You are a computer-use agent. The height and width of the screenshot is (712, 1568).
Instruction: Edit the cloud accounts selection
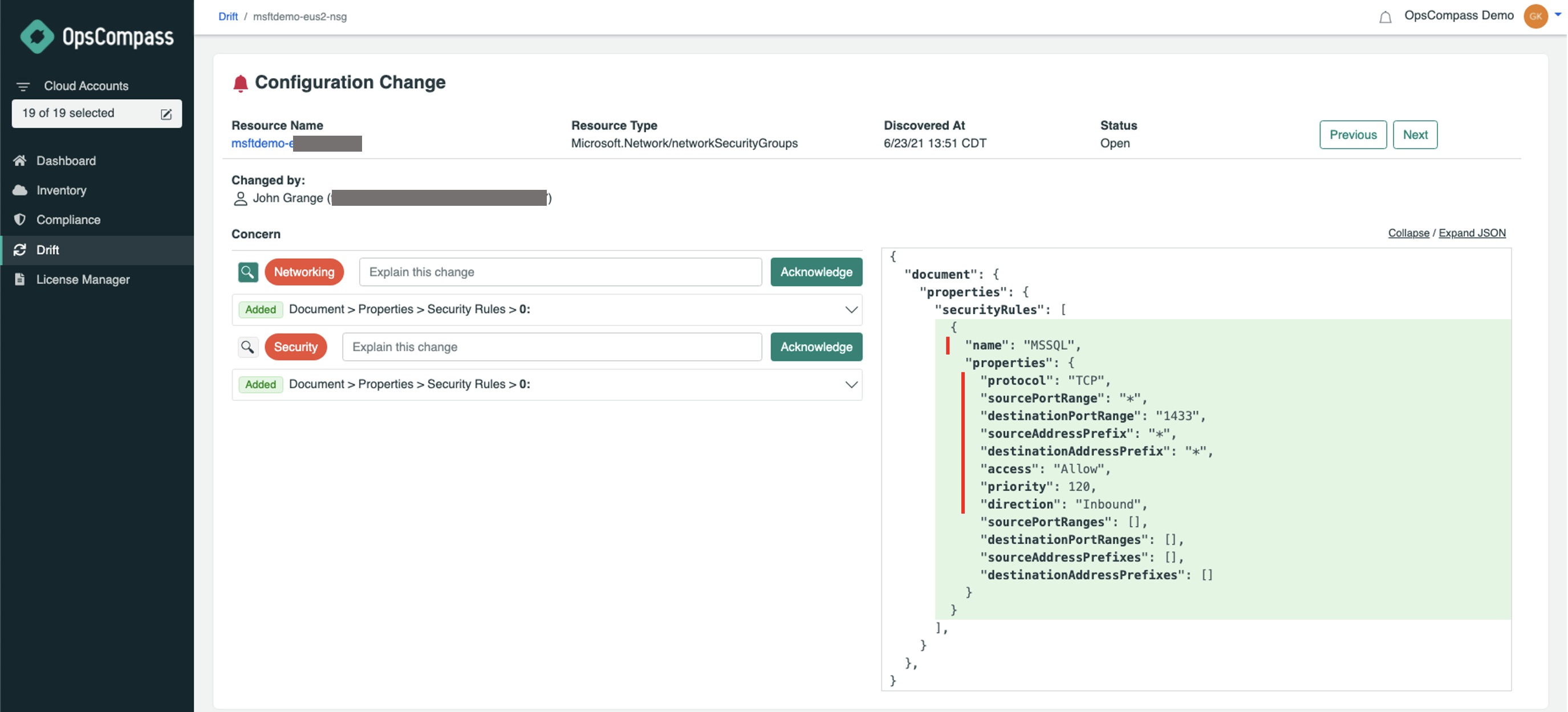(166, 114)
